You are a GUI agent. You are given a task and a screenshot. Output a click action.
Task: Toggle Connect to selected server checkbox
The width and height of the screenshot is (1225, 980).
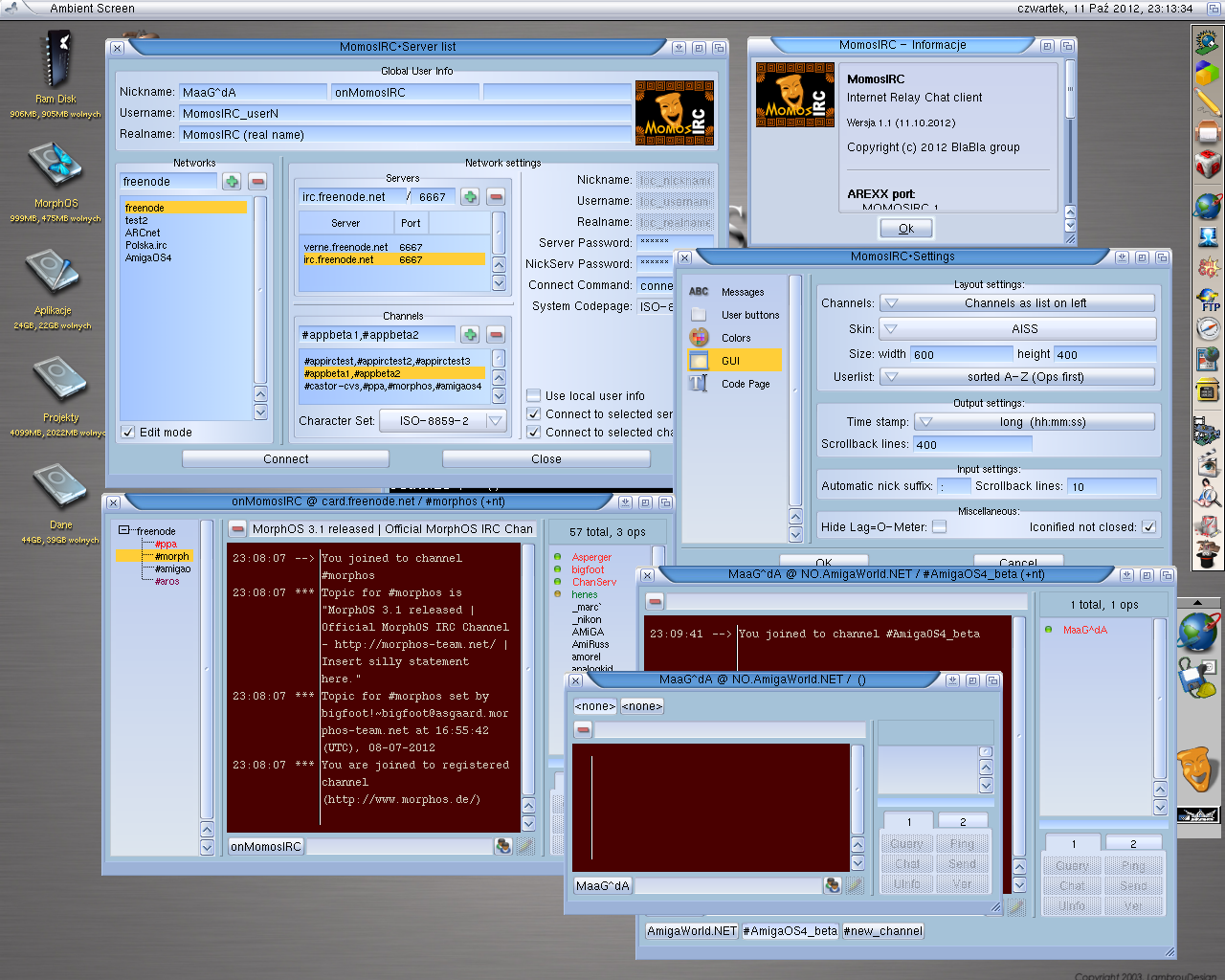(x=534, y=413)
